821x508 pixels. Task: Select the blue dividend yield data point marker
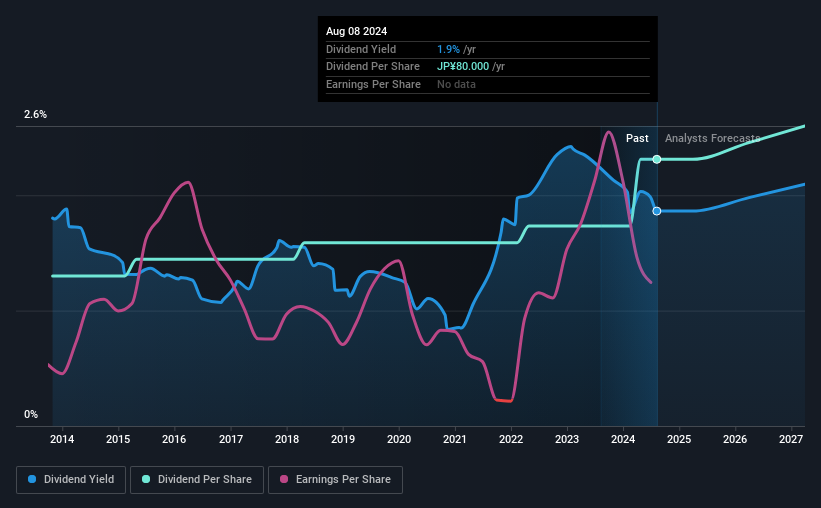point(657,211)
